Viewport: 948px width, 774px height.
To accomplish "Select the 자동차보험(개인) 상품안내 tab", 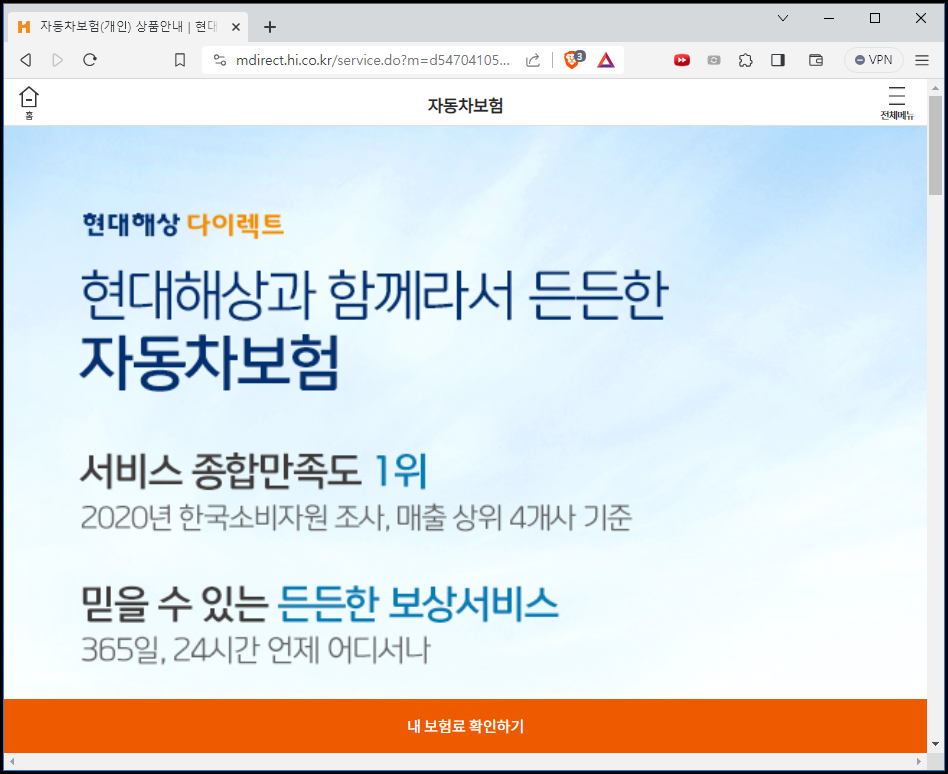I will click(128, 27).
